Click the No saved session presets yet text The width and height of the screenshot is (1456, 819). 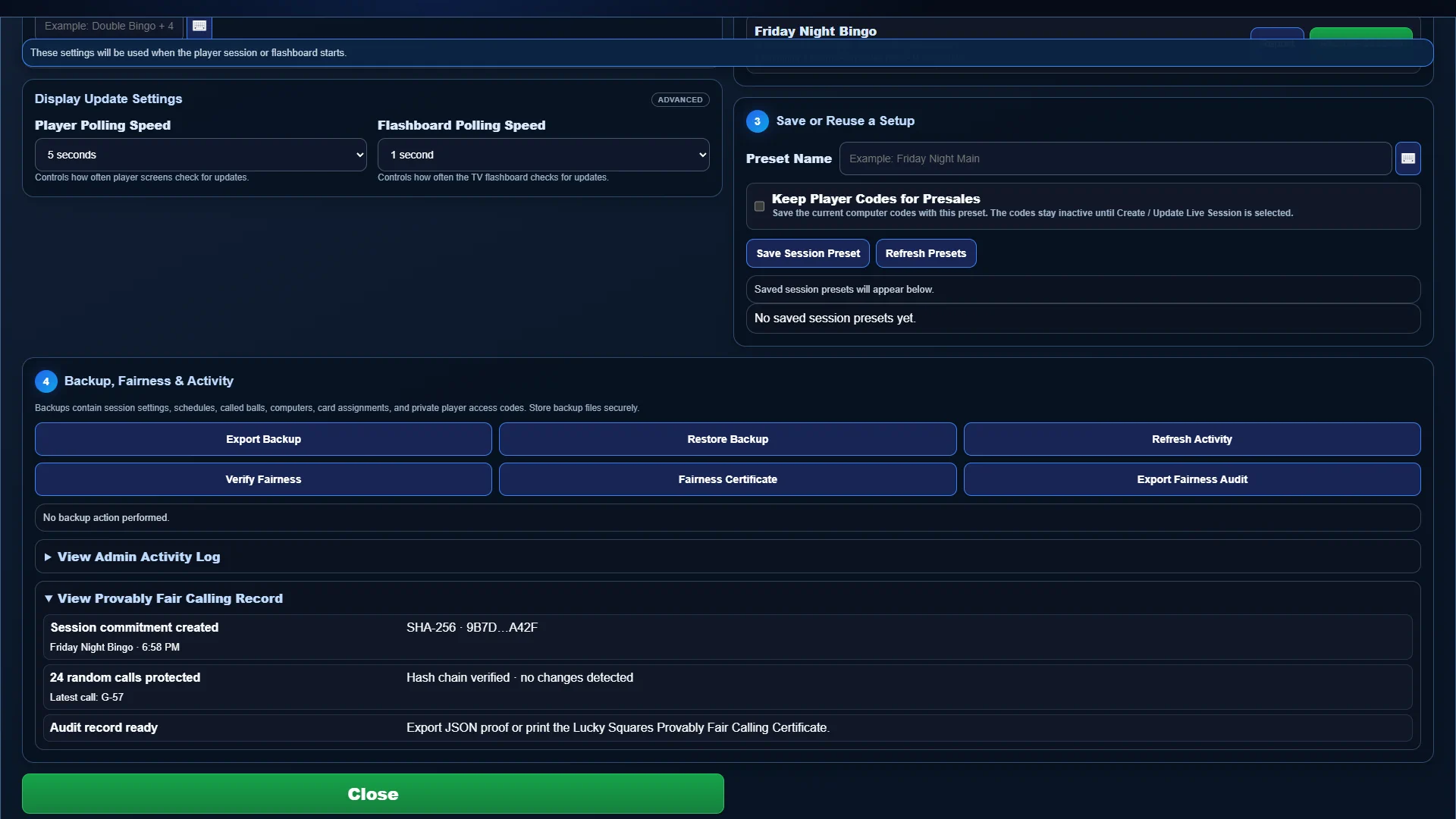835,318
